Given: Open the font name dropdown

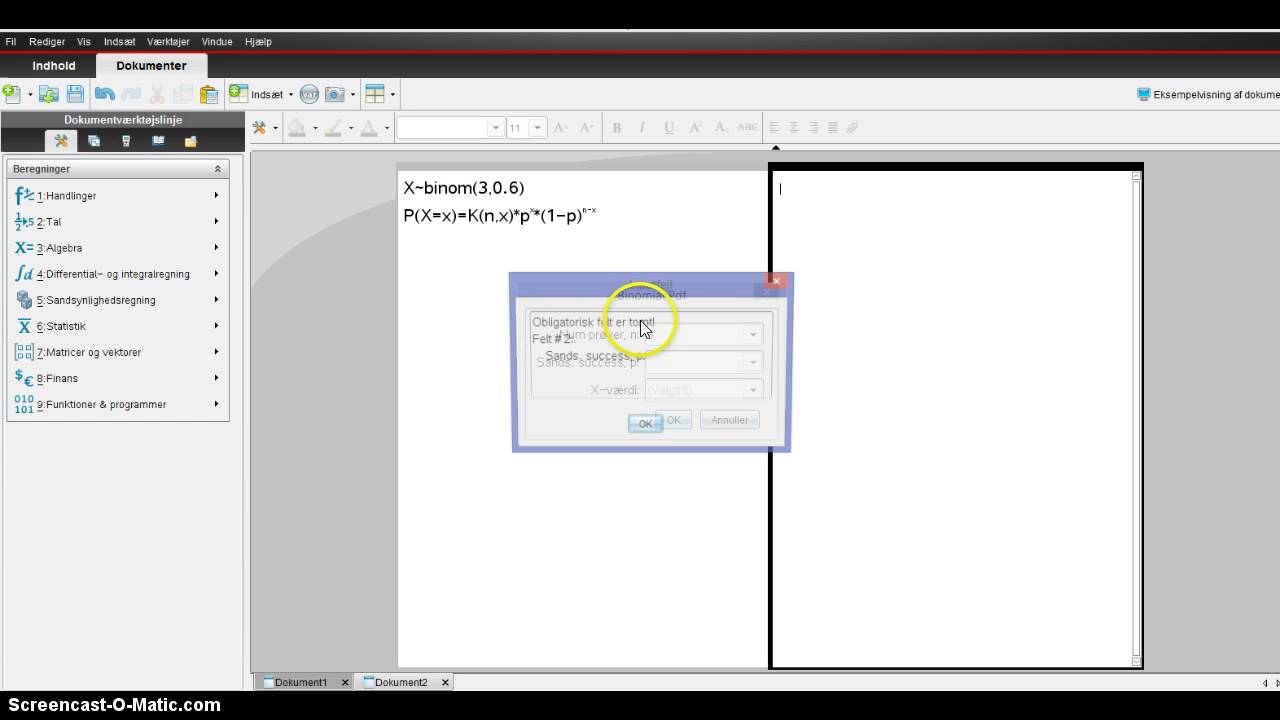Looking at the screenshot, I should click(495, 128).
